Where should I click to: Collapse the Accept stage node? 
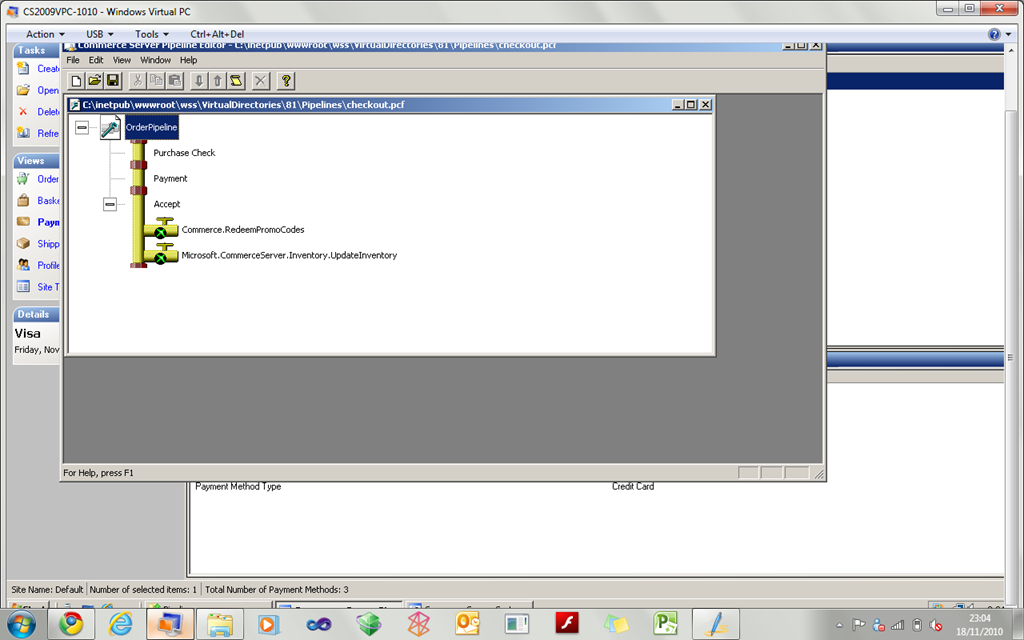pyautogui.click(x=110, y=204)
